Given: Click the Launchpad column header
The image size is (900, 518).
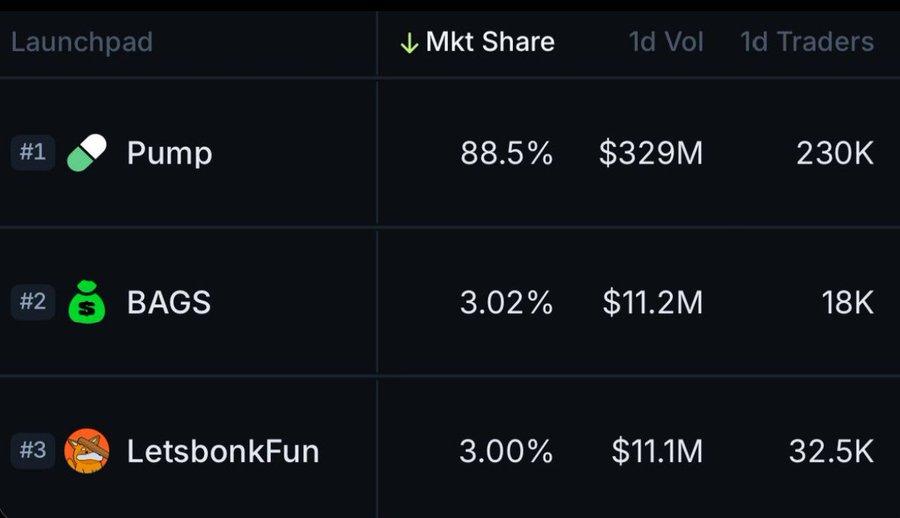Looking at the screenshot, I should 82,42.
